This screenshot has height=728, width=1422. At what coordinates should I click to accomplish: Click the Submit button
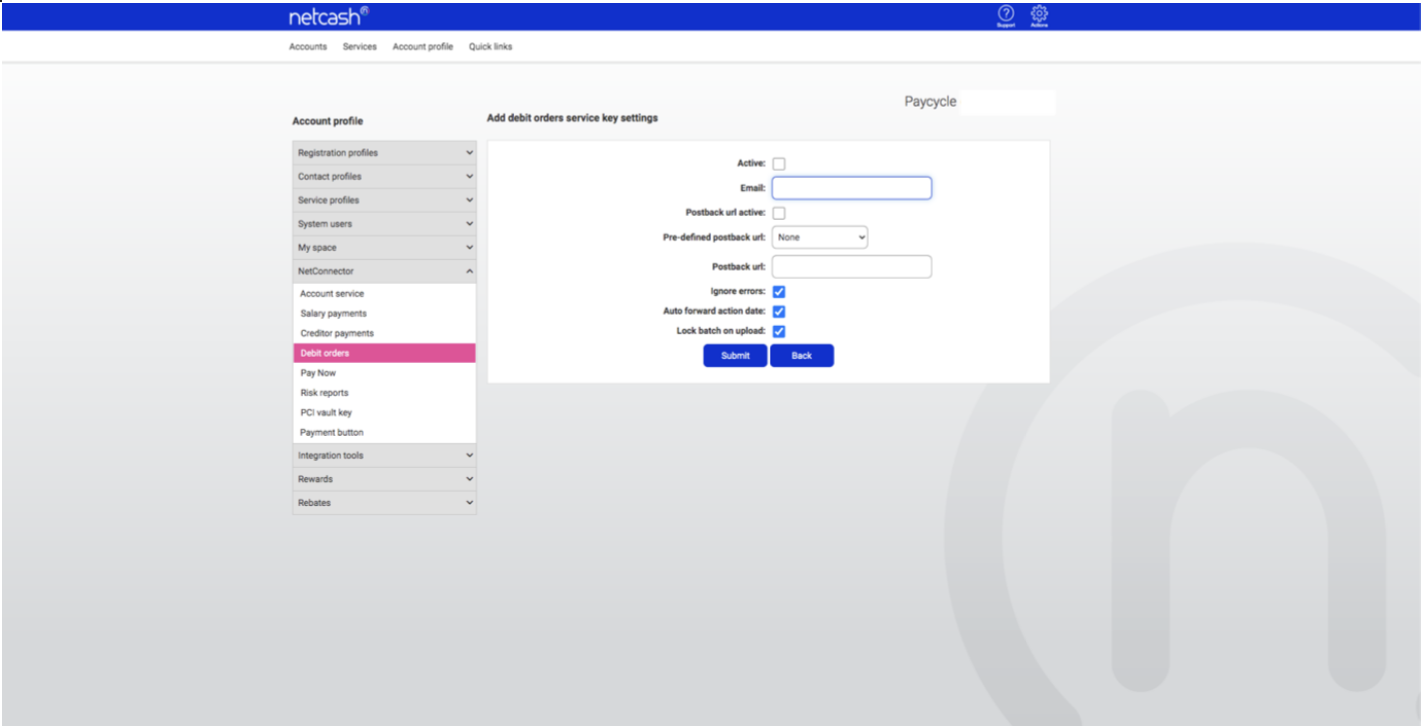click(x=735, y=356)
